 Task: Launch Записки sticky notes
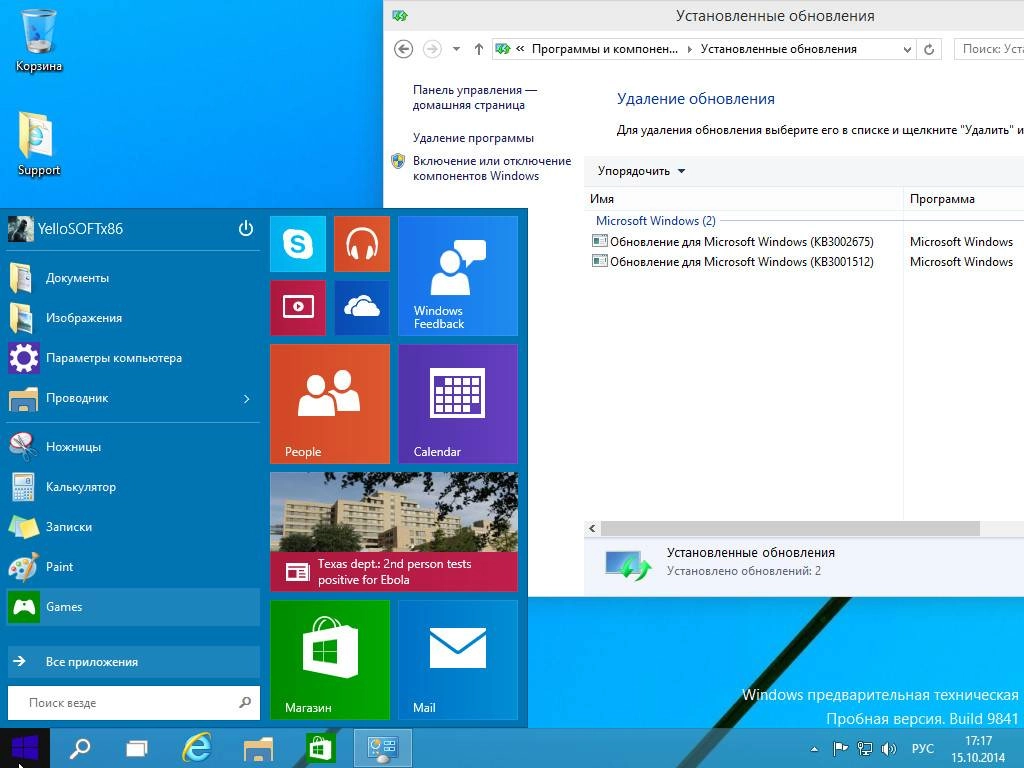pyautogui.click(x=133, y=527)
